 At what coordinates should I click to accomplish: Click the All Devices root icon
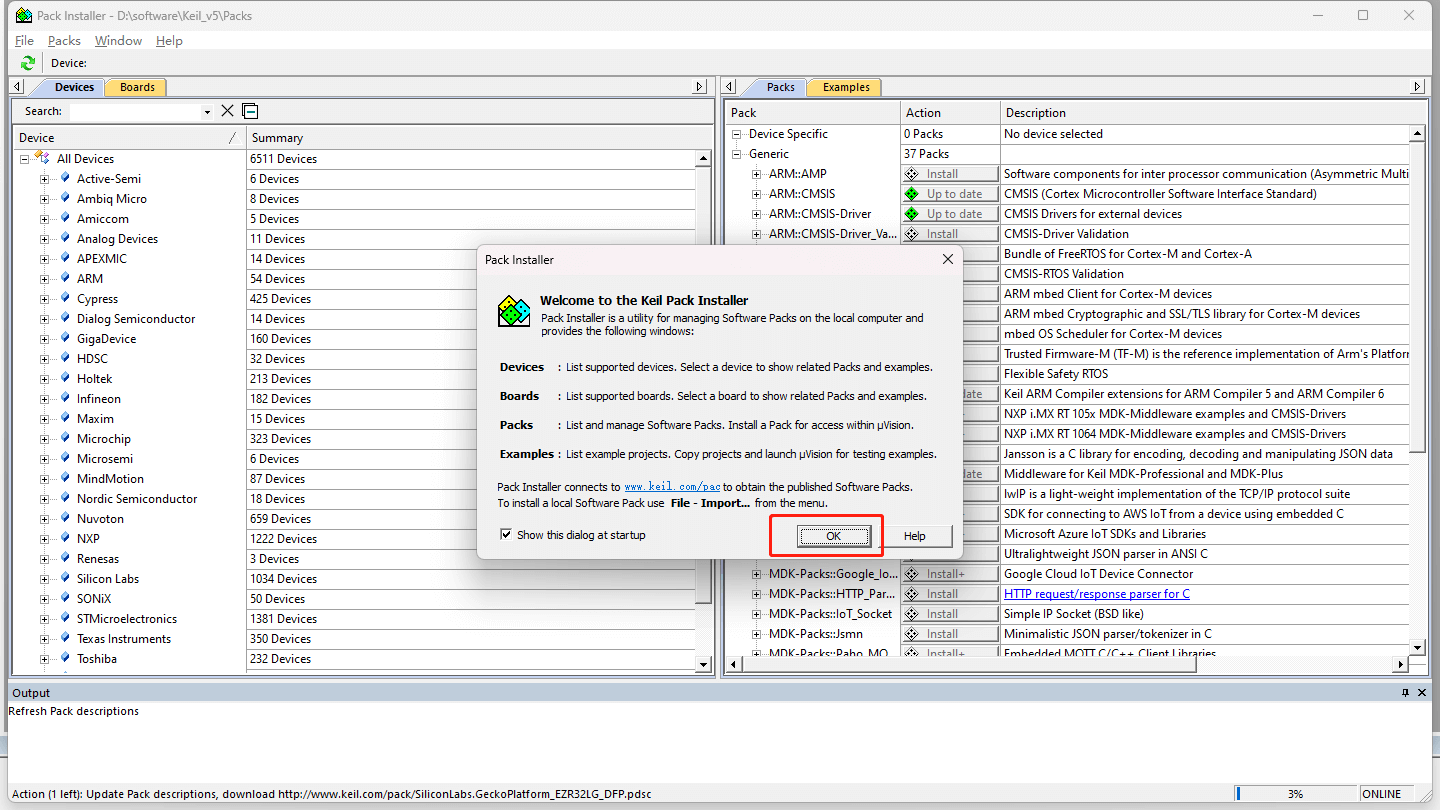click(x=42, y=158)
